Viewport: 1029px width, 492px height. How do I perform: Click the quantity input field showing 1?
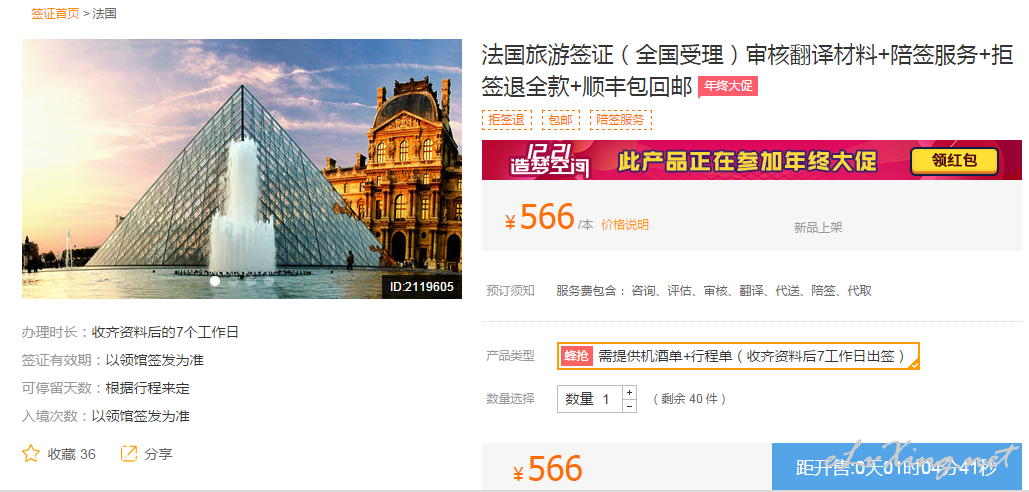coord(589,399)
